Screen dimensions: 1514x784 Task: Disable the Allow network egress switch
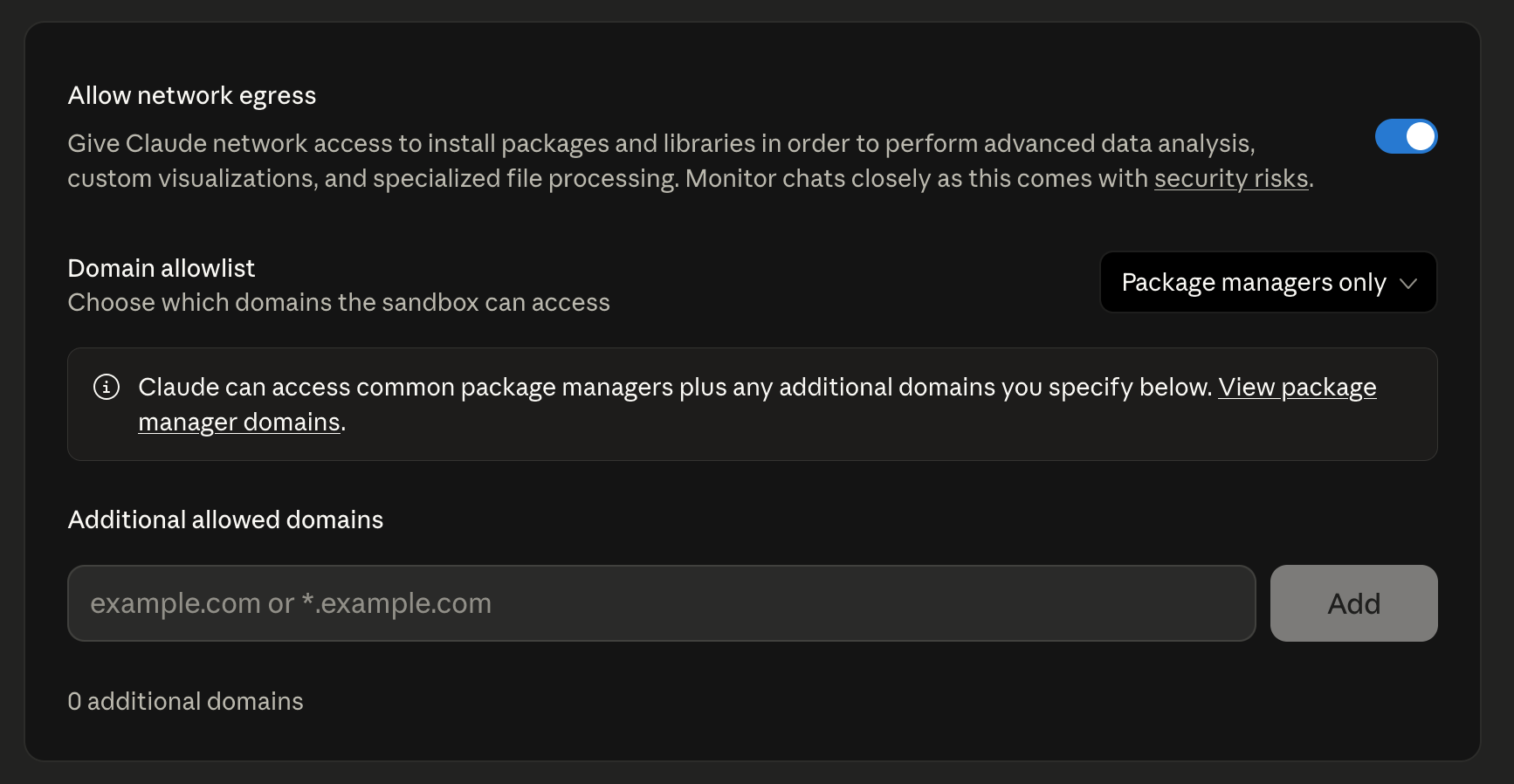tap(1406, 136)
